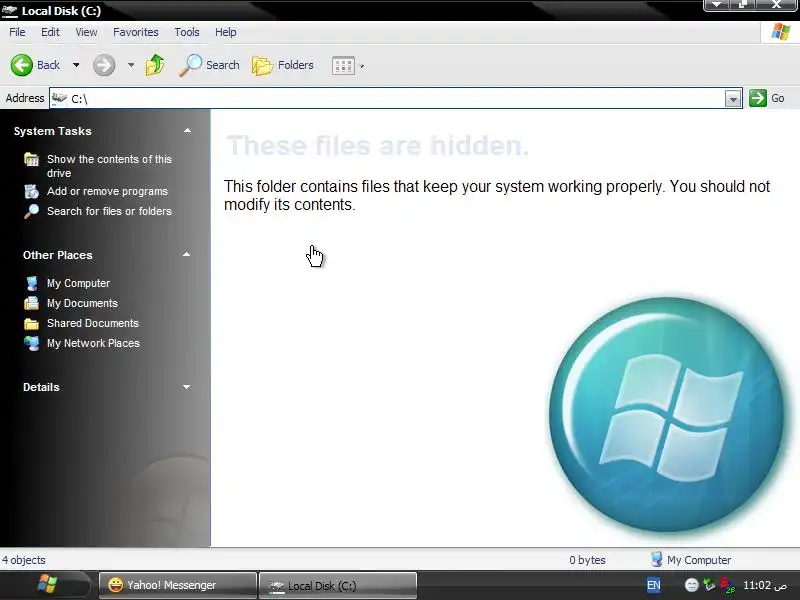Click the red-blue tray icon near clock
Image resolution: width=800 pixels, height=600 pixels.
(728, 586)
